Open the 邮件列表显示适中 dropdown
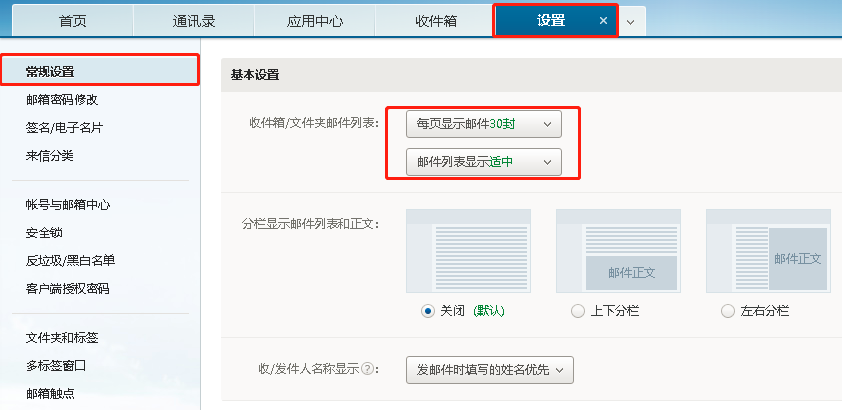842x410 pixels. [x=484, y=161]
